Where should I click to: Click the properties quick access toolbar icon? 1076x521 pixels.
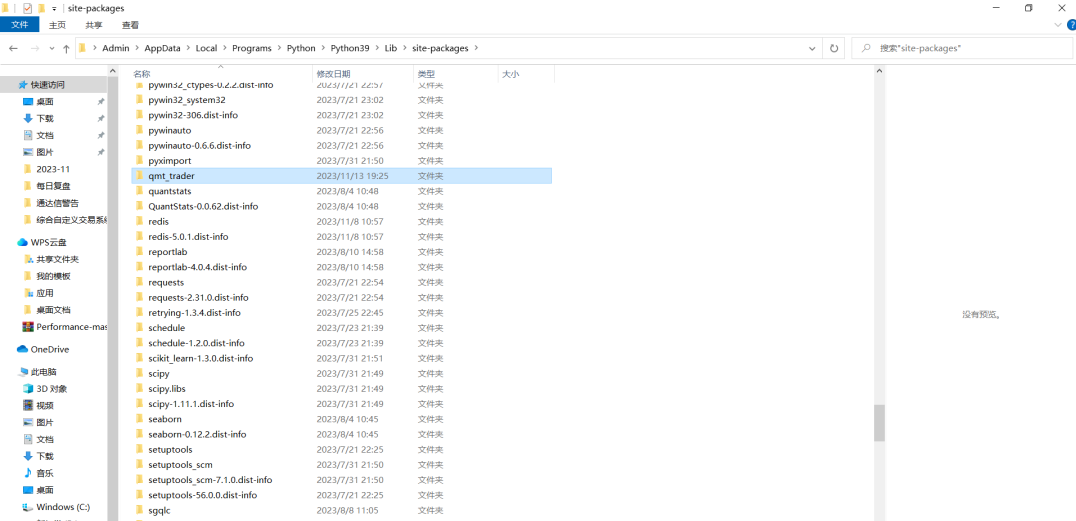coord(27,8)
